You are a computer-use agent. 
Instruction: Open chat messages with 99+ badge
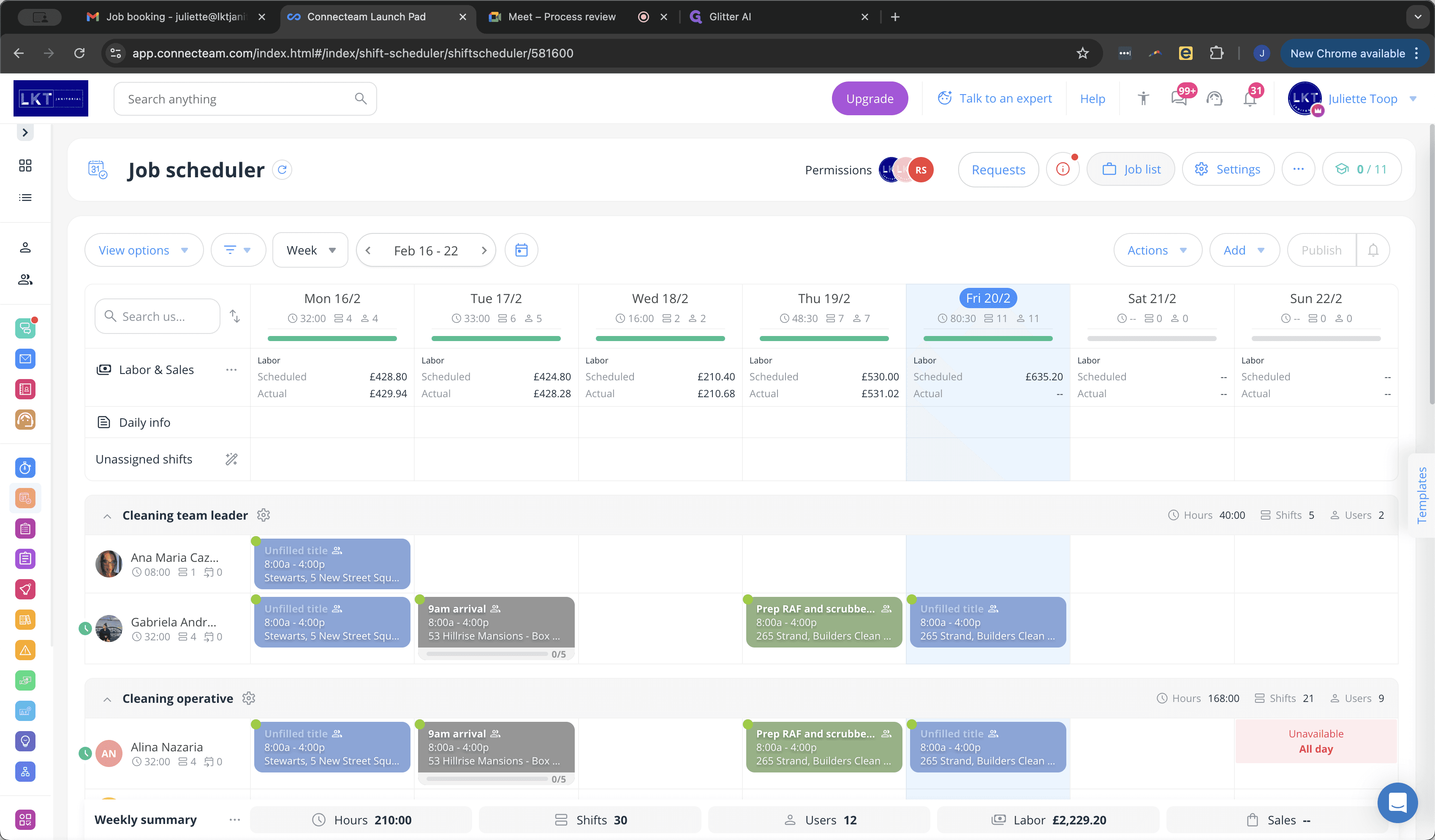click(x=1180, y=98)
